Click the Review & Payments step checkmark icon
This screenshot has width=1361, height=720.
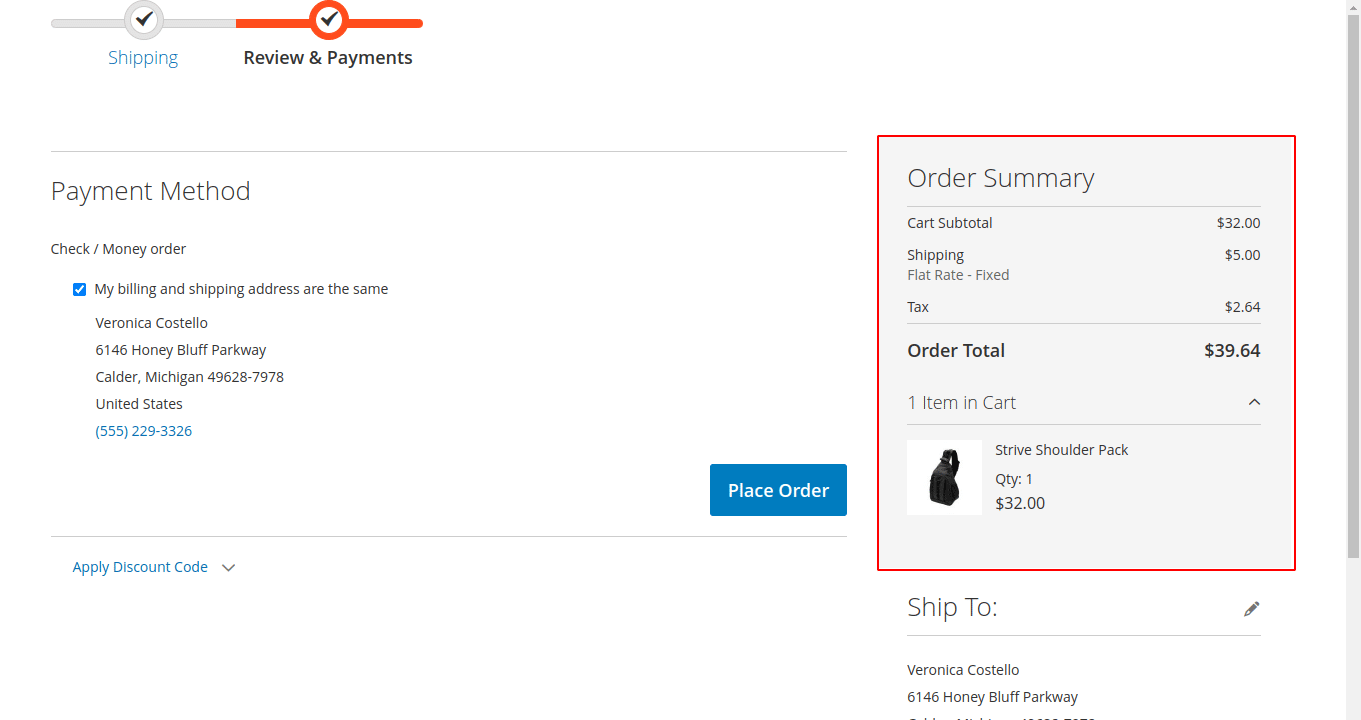(329, 19)
